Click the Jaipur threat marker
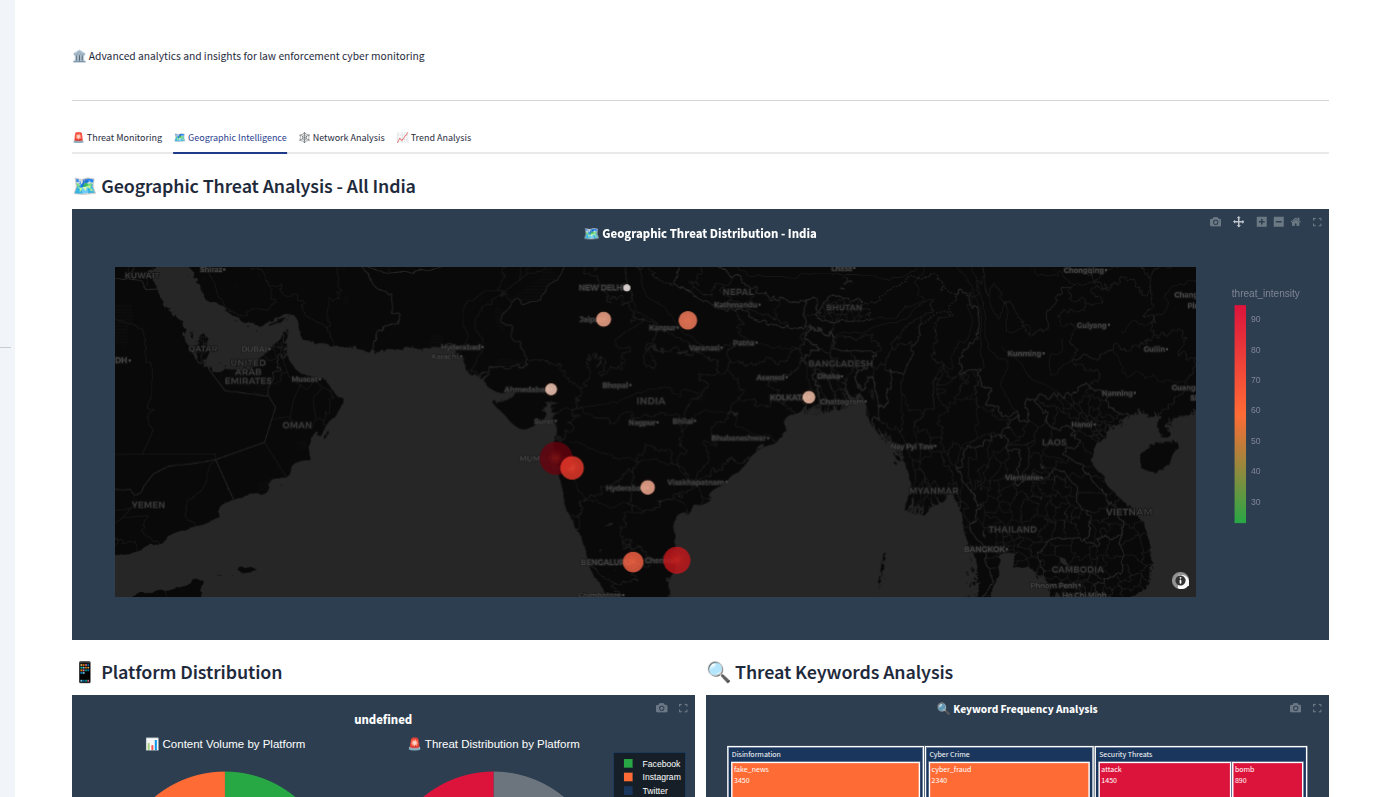This screenshot has height=797, width=1381. 603,319
